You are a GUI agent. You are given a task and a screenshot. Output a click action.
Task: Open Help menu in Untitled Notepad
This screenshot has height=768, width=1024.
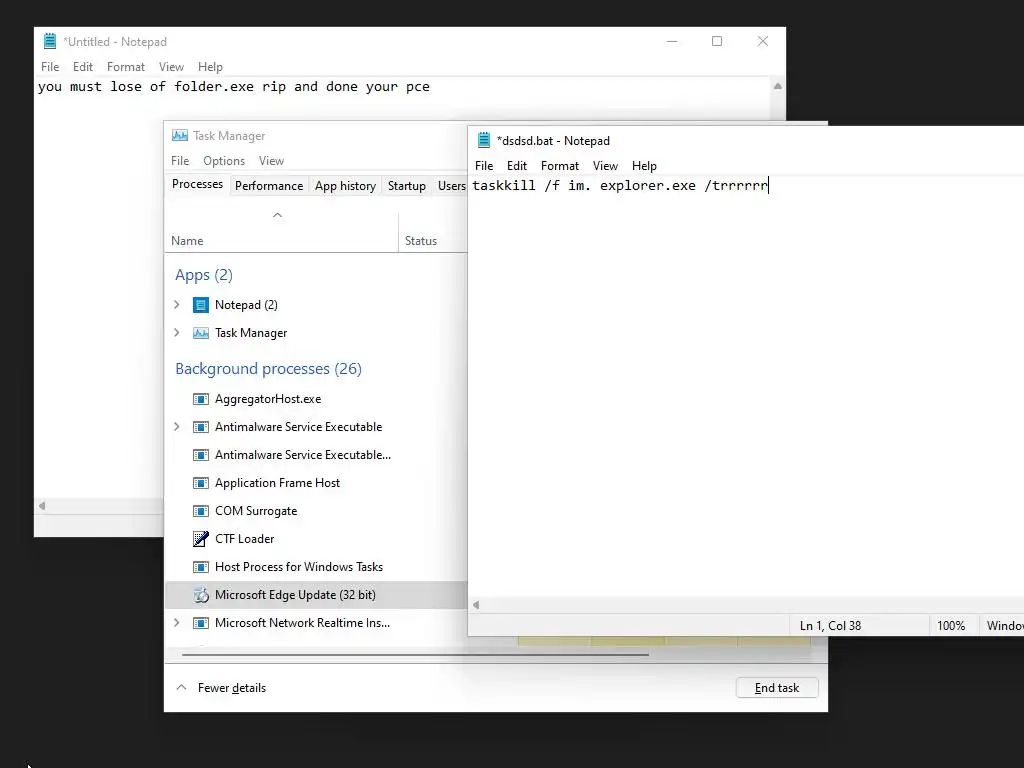point(210,67)
